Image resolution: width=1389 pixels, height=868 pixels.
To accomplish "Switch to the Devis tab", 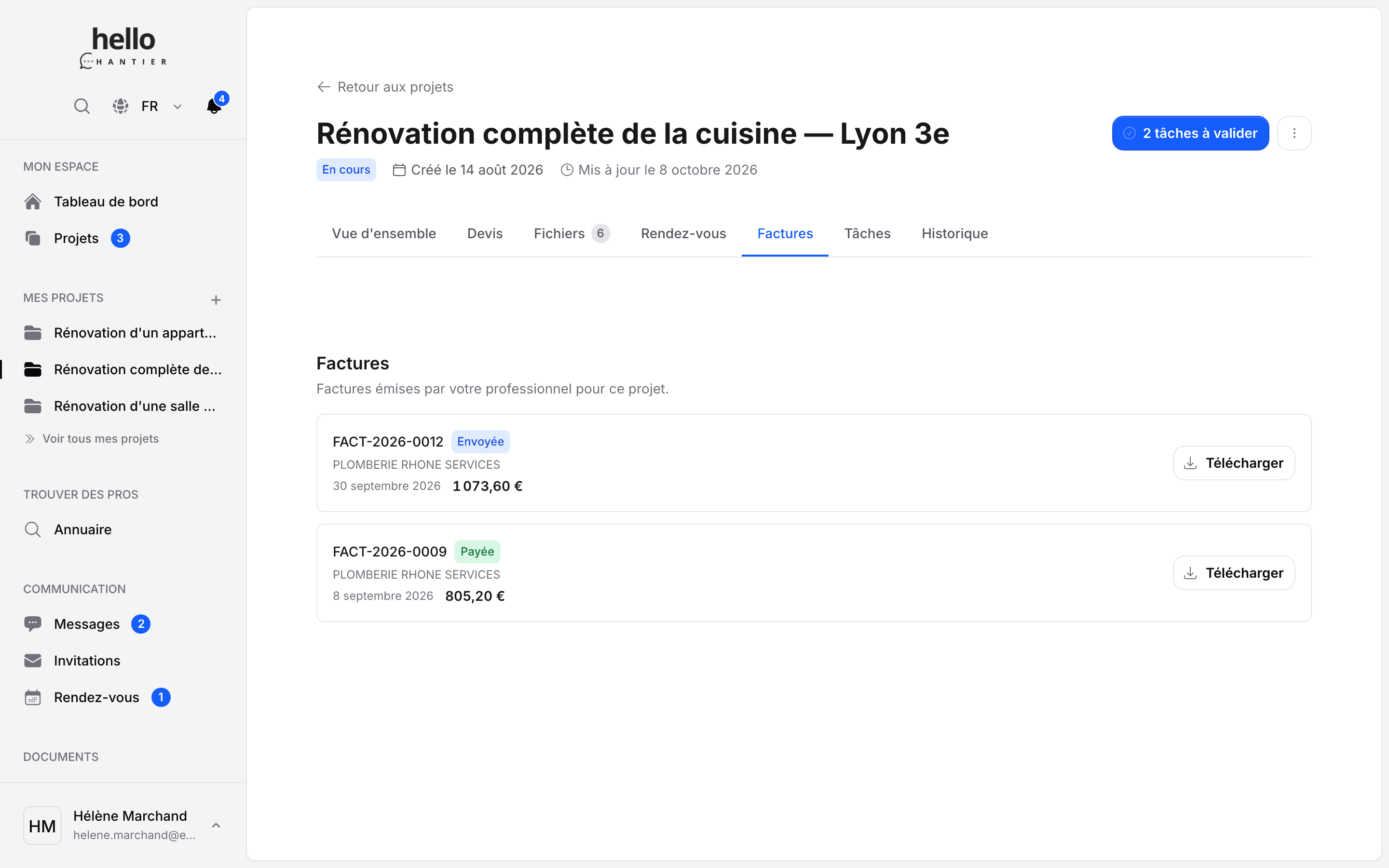I will tap(485, 234).
